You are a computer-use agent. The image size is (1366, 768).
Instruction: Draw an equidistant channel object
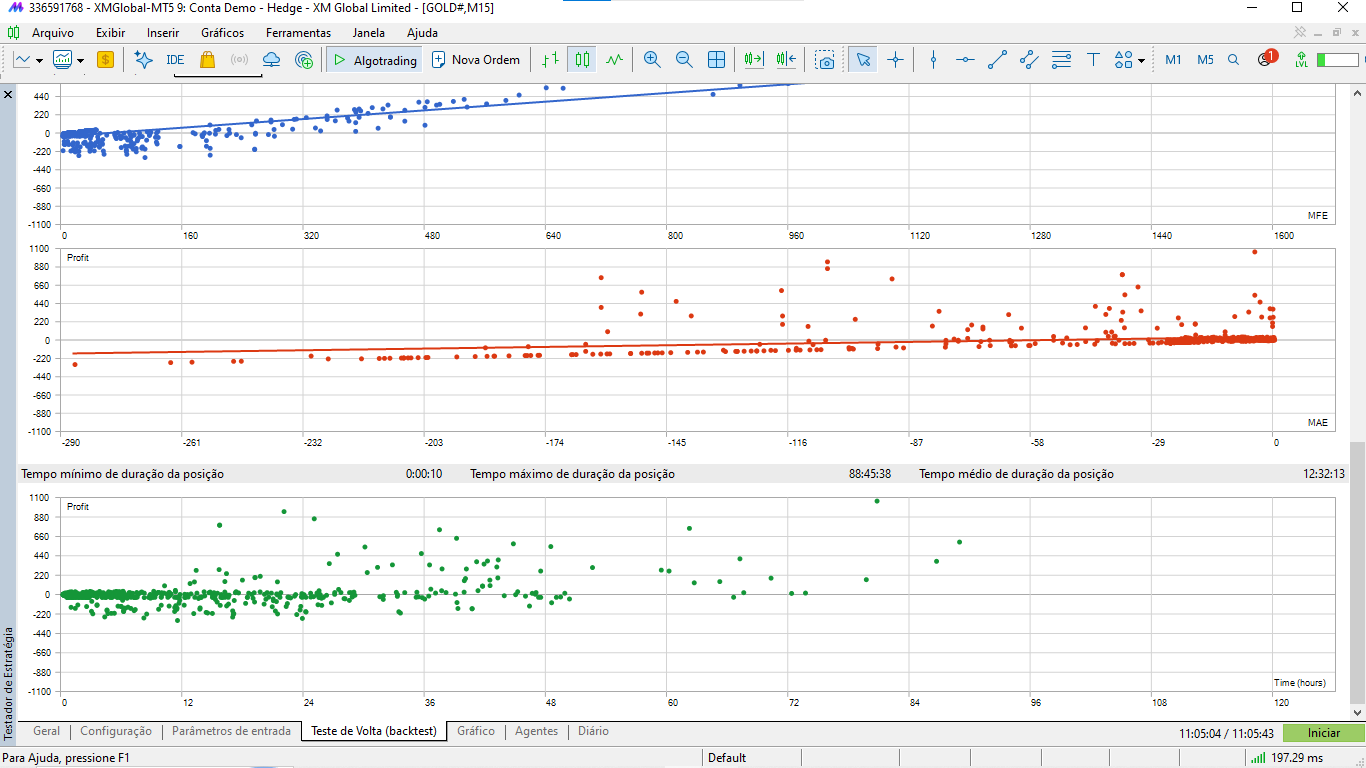[1029, 60]
